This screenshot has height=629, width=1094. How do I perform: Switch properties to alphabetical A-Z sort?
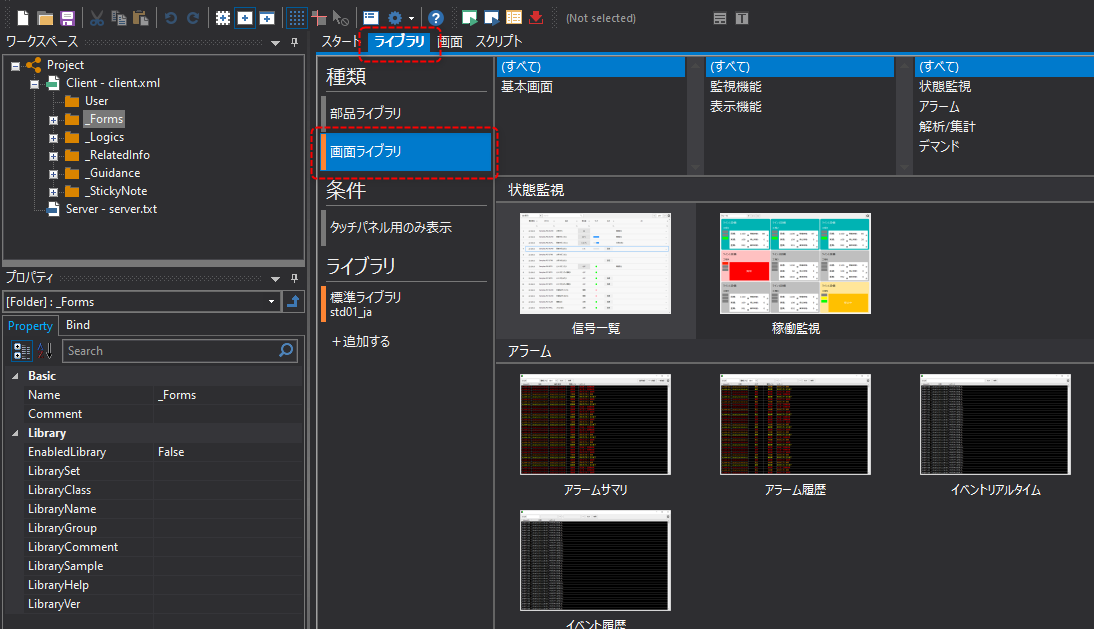pos(45,350)
